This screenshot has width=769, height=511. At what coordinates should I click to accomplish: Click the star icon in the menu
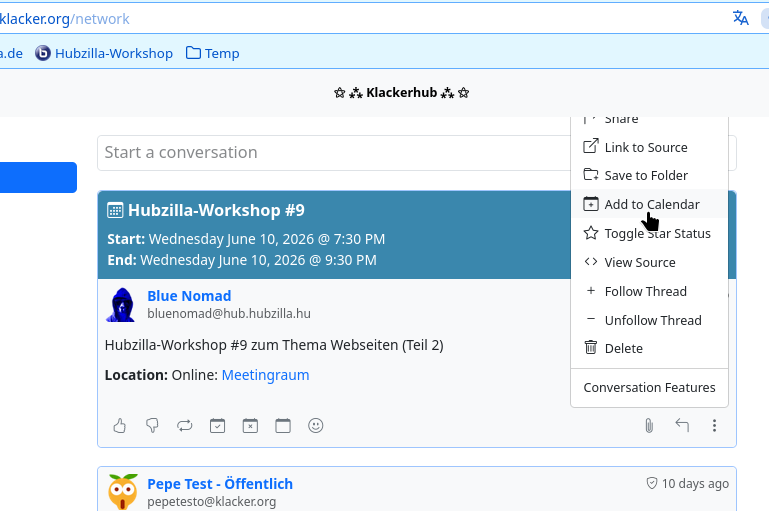590,233
